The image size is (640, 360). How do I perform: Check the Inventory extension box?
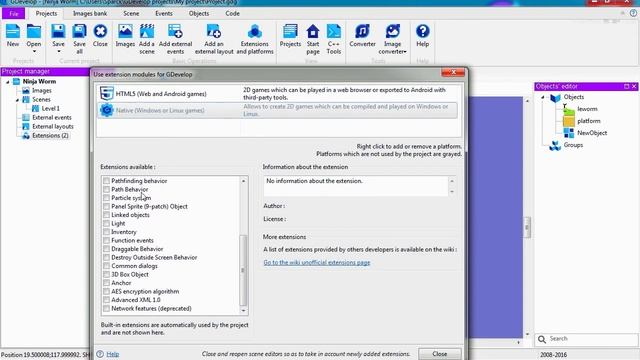[107, 232]
